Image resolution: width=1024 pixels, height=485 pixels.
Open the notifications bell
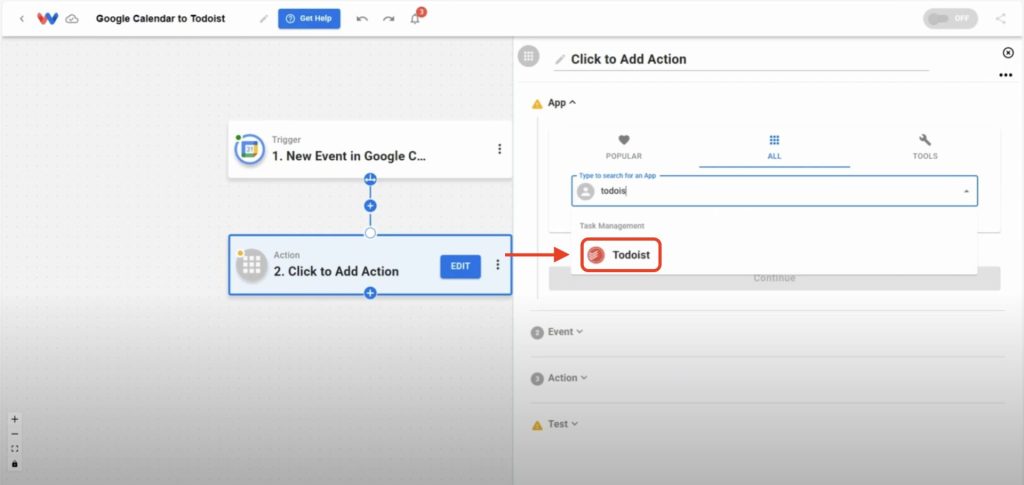[x=415, y=19]
